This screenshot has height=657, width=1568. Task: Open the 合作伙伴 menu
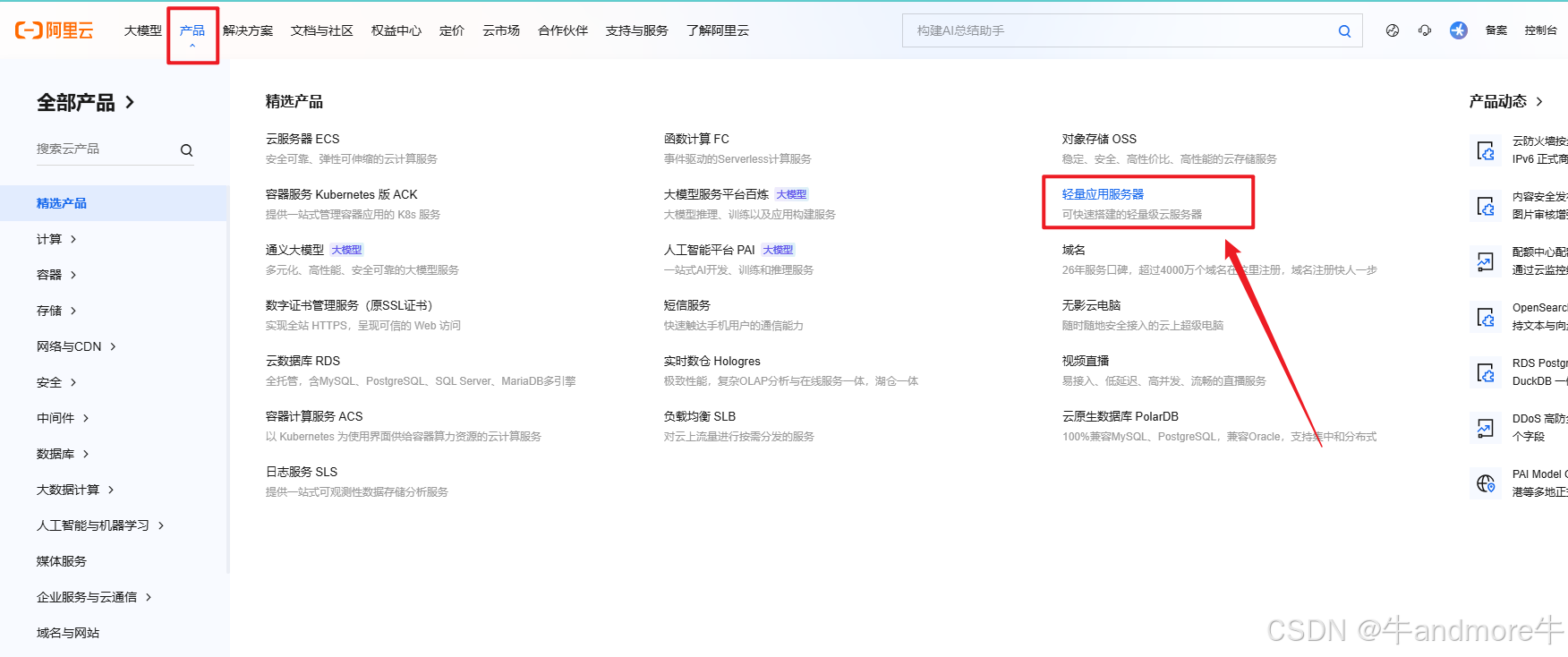click(x=563, y=30)
